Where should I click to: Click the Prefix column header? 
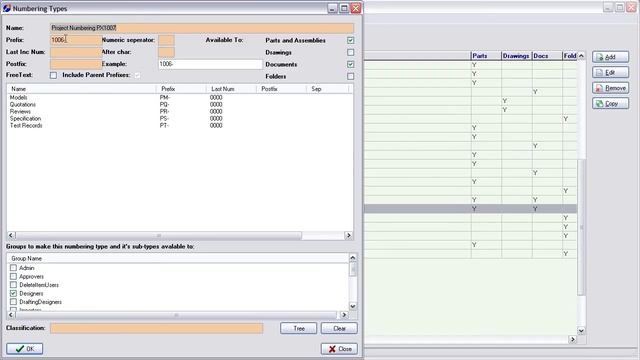tap(181, 89)
